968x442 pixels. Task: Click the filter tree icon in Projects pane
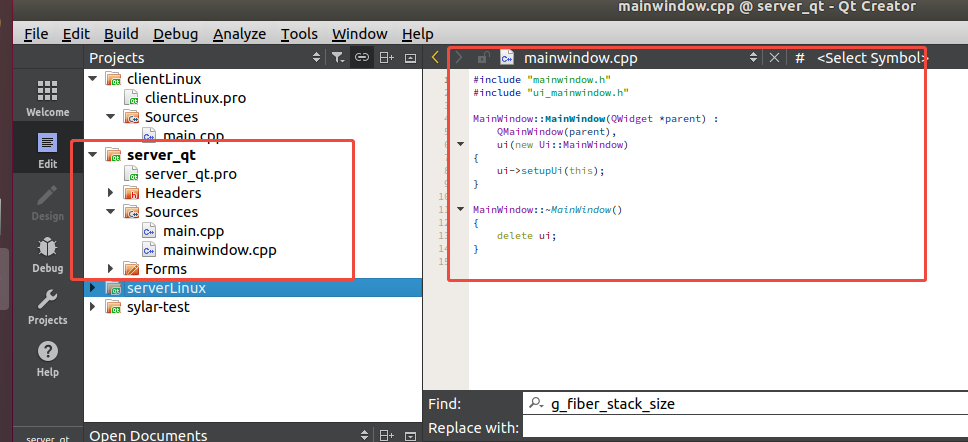click(x=338, y=57)
